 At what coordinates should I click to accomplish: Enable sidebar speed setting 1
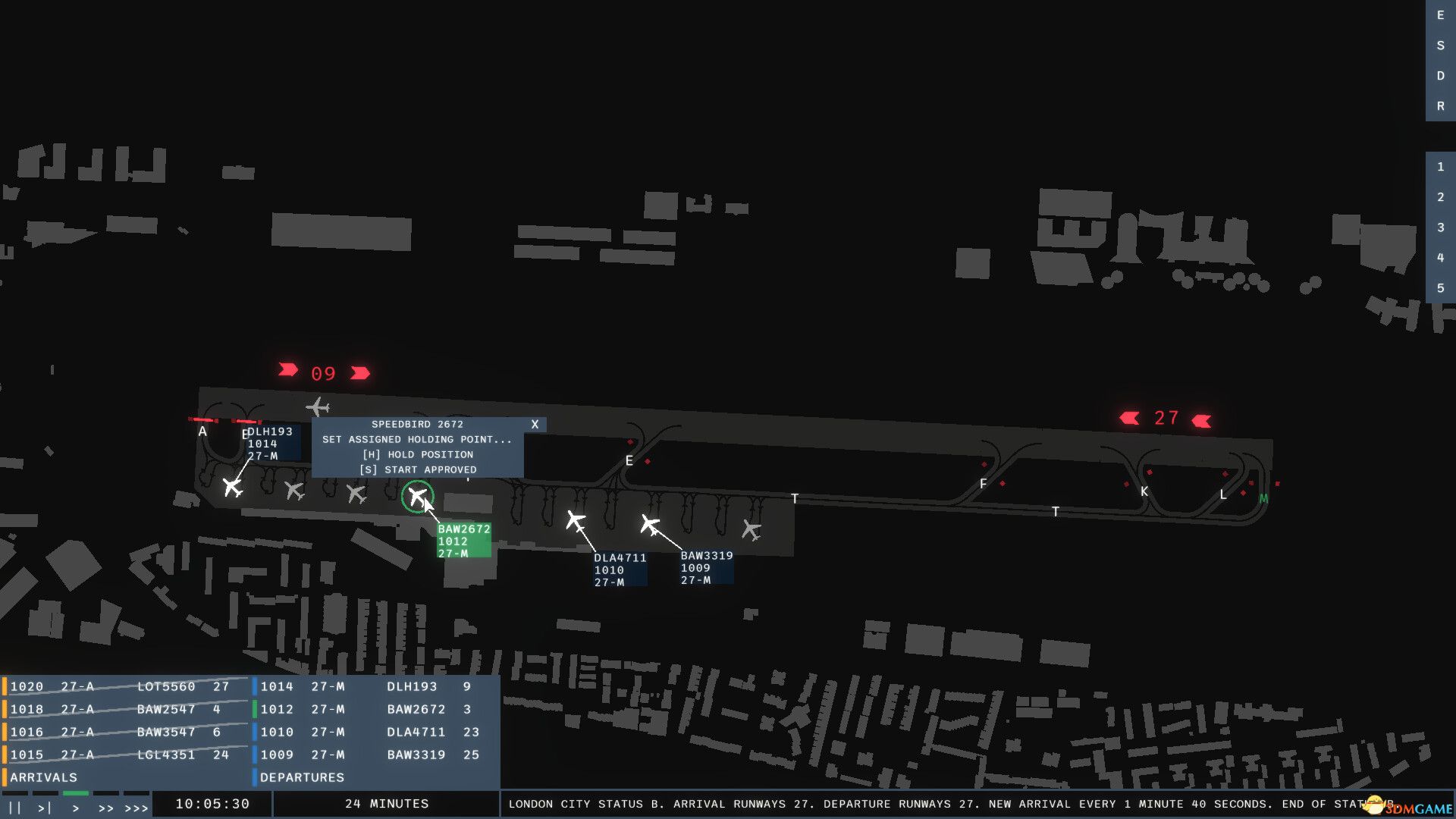pos(1439,165)
